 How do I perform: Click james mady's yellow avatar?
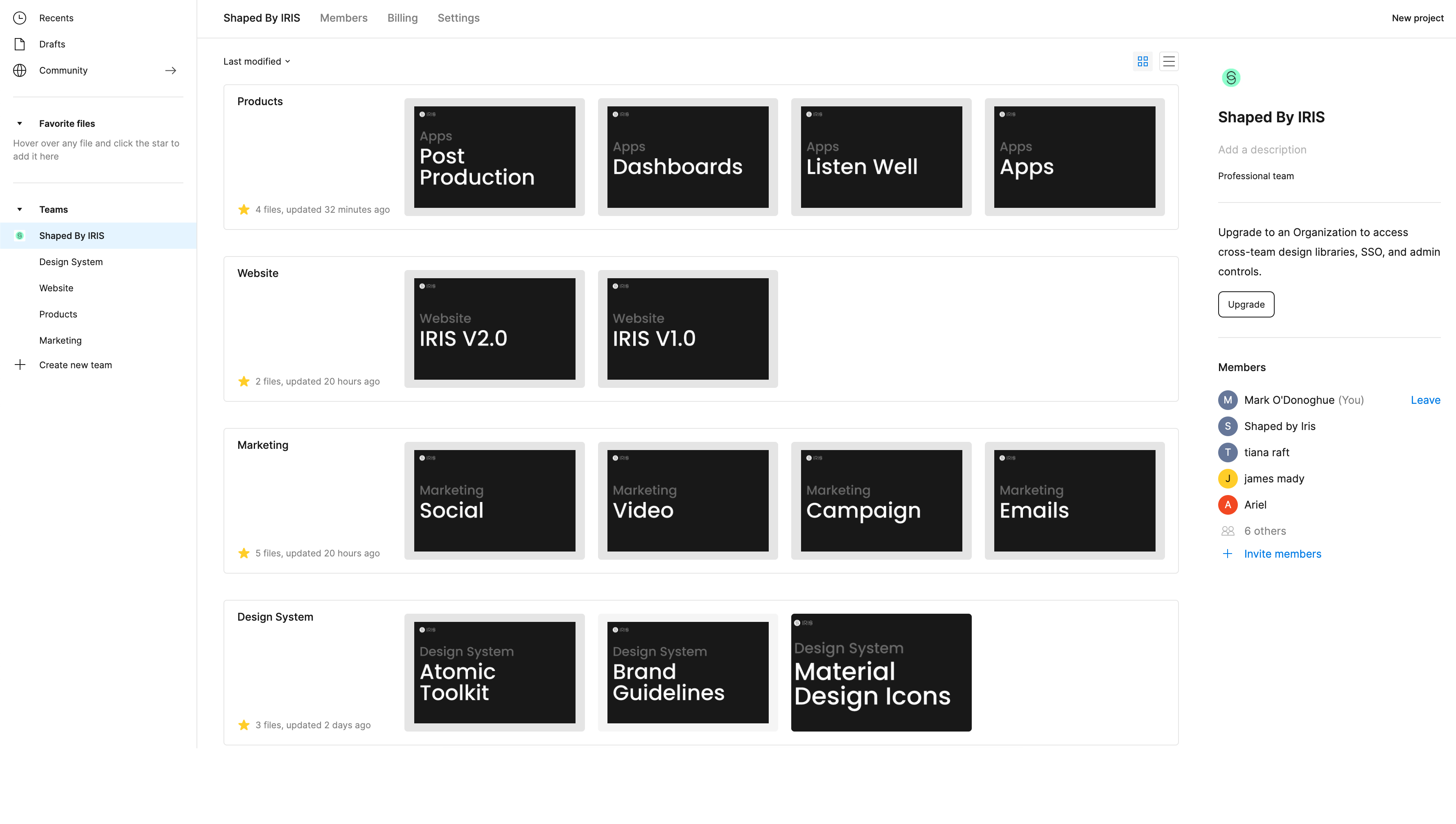click(x=1227, y=478)
